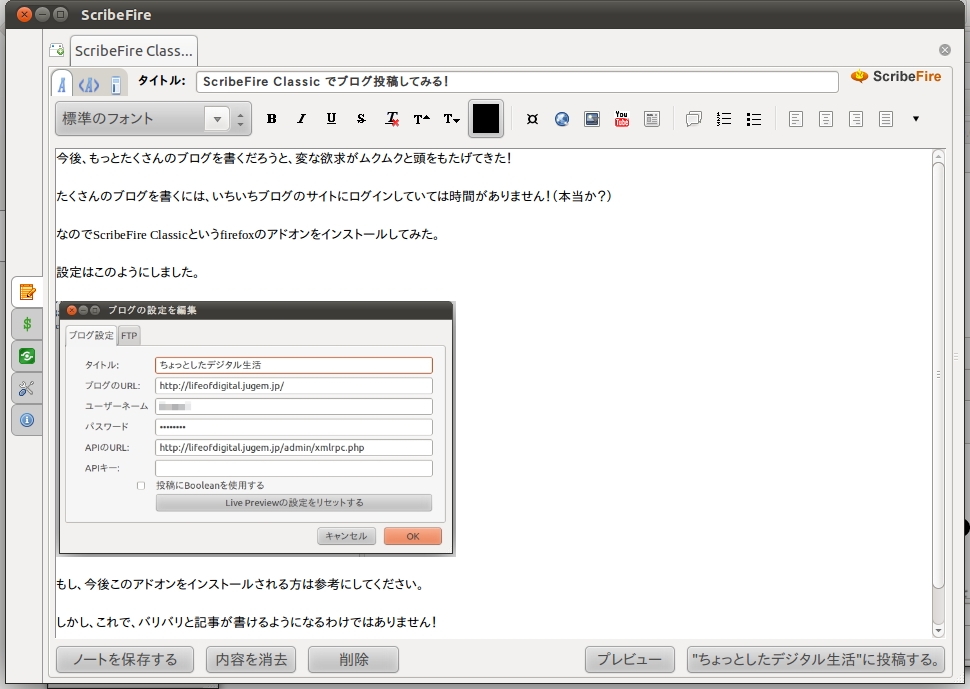Click the text line starting なのでScribeFire Classic

[249, 234]
